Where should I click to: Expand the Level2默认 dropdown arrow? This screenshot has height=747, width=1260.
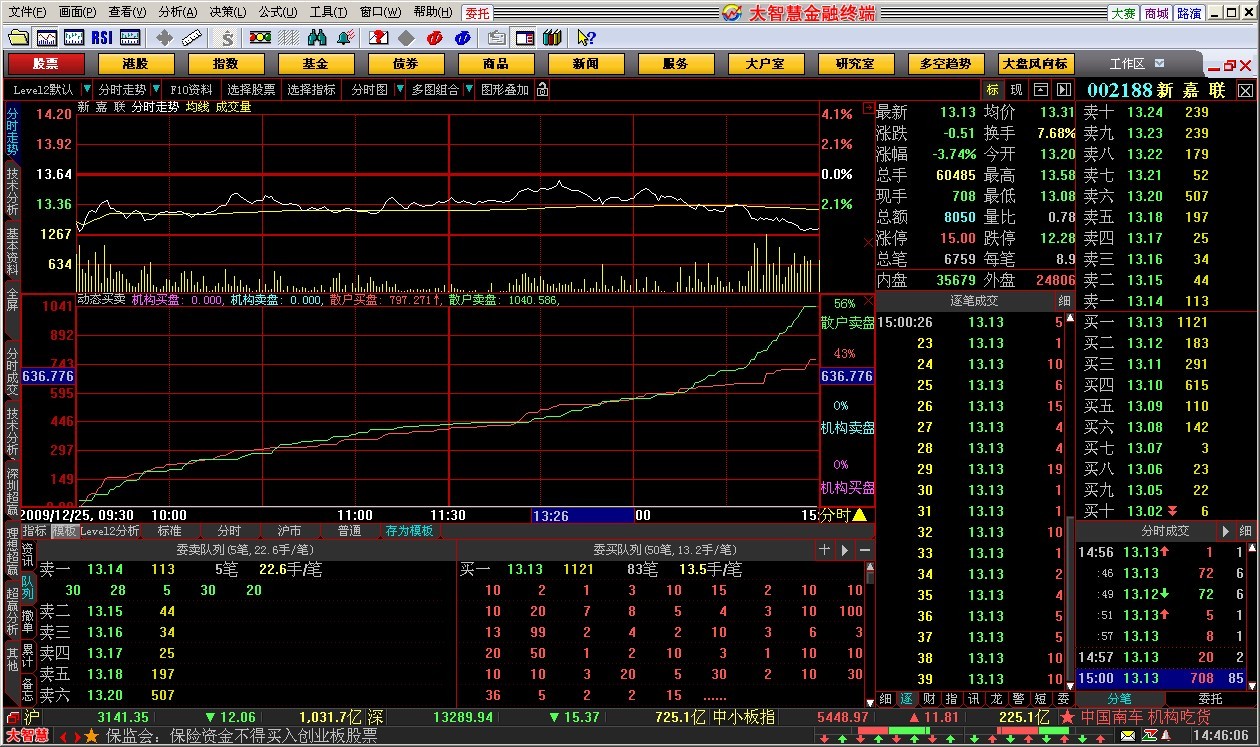click(87, 89)
